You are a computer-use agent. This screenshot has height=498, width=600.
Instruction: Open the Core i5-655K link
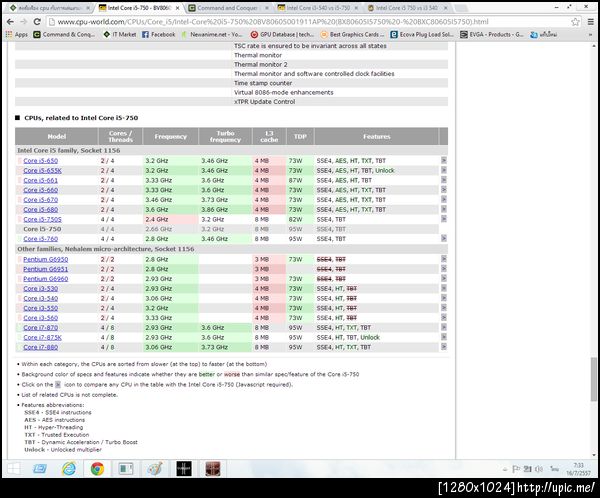[42, 170]
